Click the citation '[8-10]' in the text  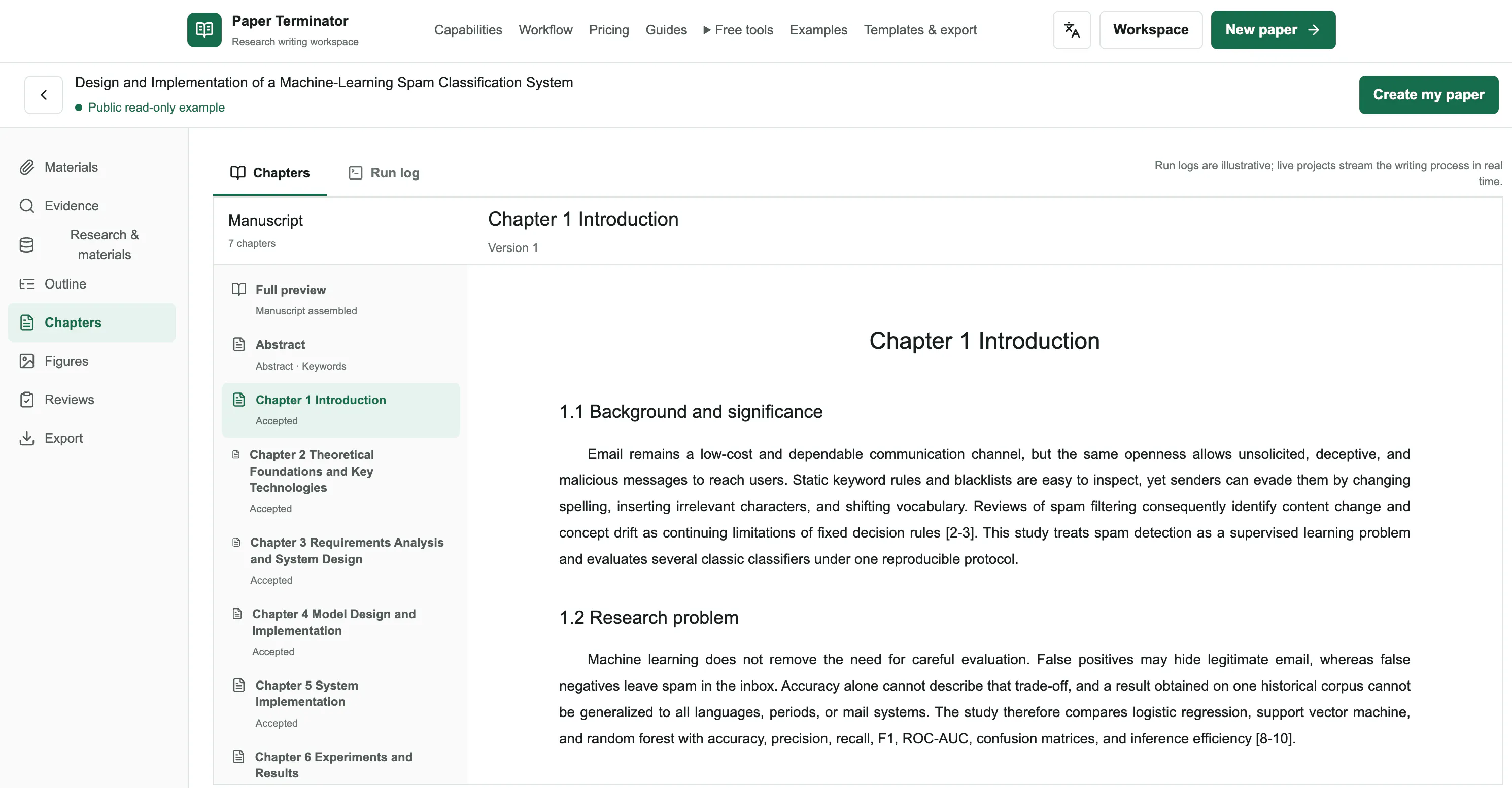click(1274, 739)
